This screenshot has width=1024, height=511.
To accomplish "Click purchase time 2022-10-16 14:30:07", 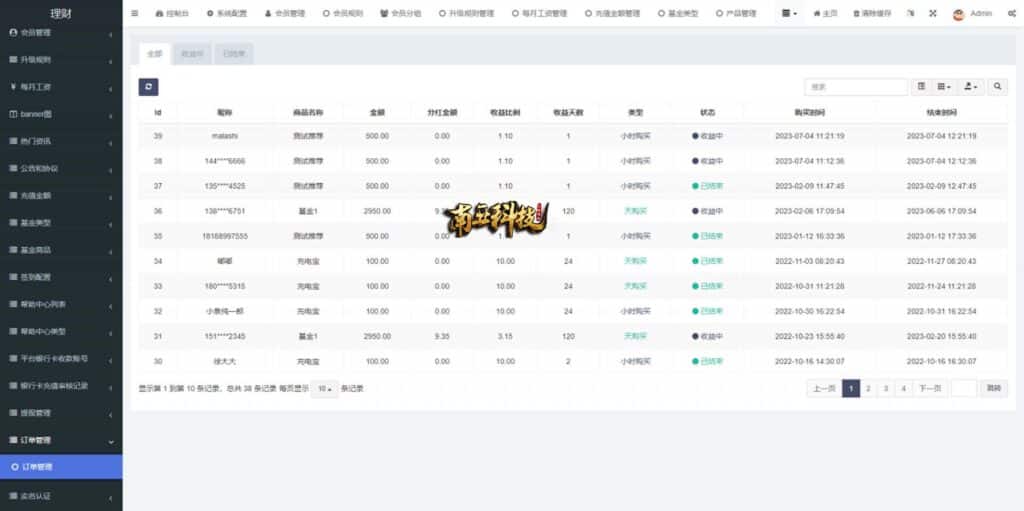I will [x=810, y=361].
